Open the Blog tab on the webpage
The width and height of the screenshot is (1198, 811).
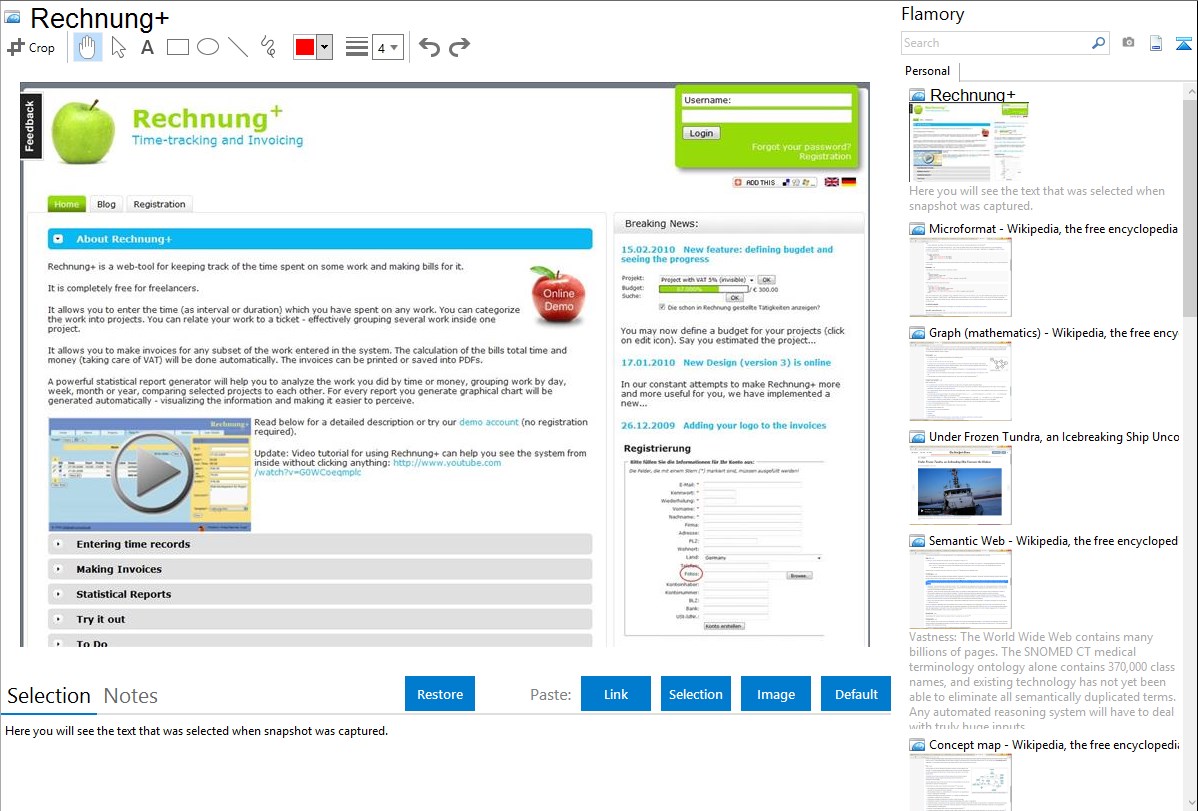[x=106, y=204]
